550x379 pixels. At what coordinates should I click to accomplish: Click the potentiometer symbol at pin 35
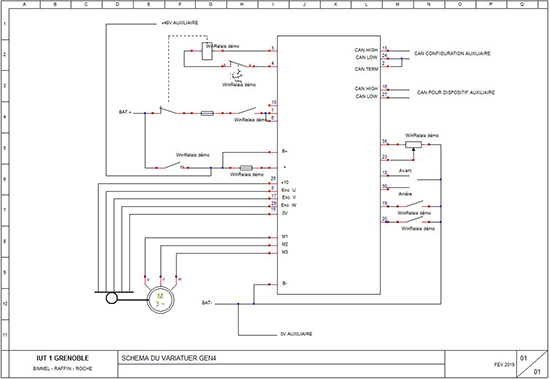[413, 145]
